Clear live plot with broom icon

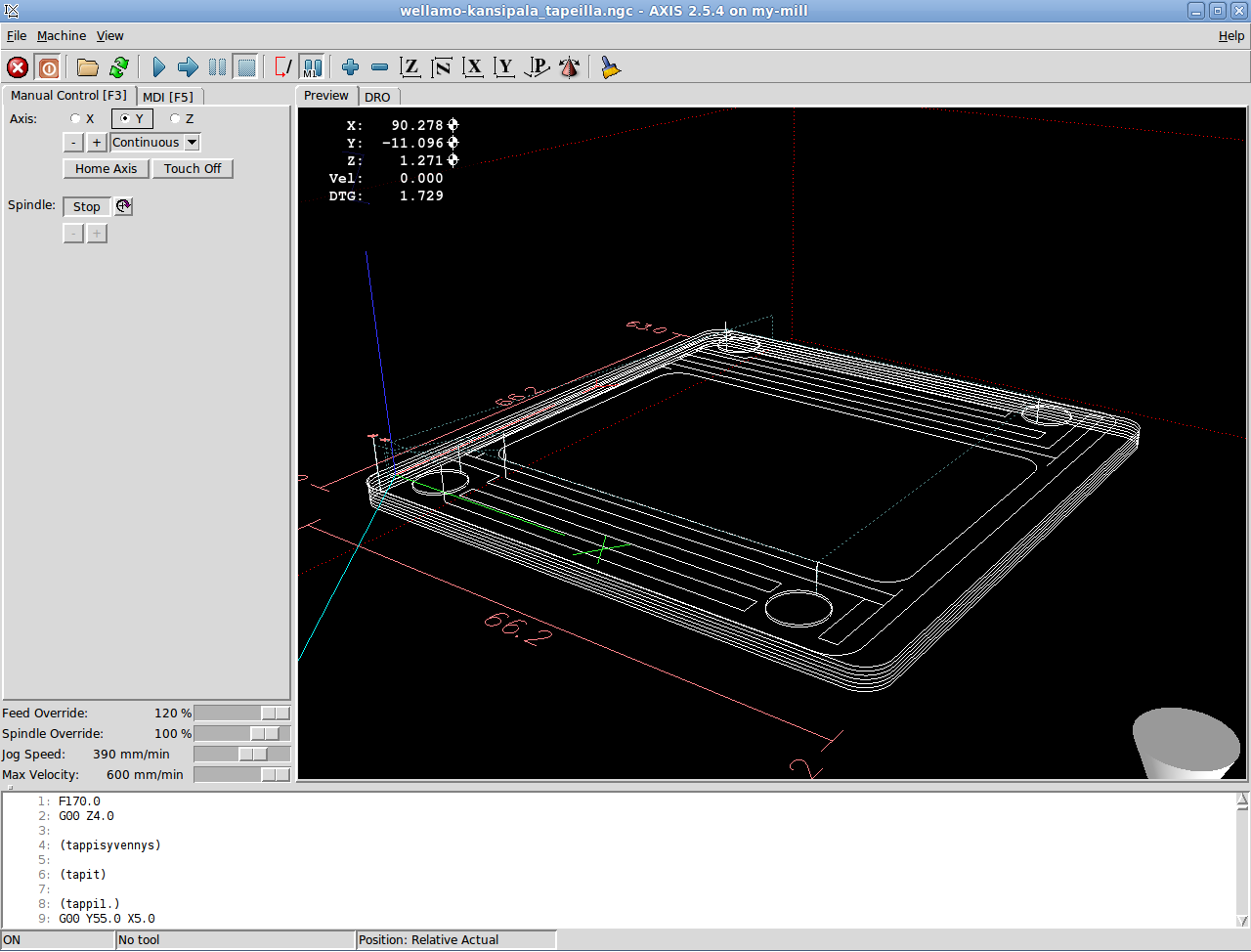point(611,67)
